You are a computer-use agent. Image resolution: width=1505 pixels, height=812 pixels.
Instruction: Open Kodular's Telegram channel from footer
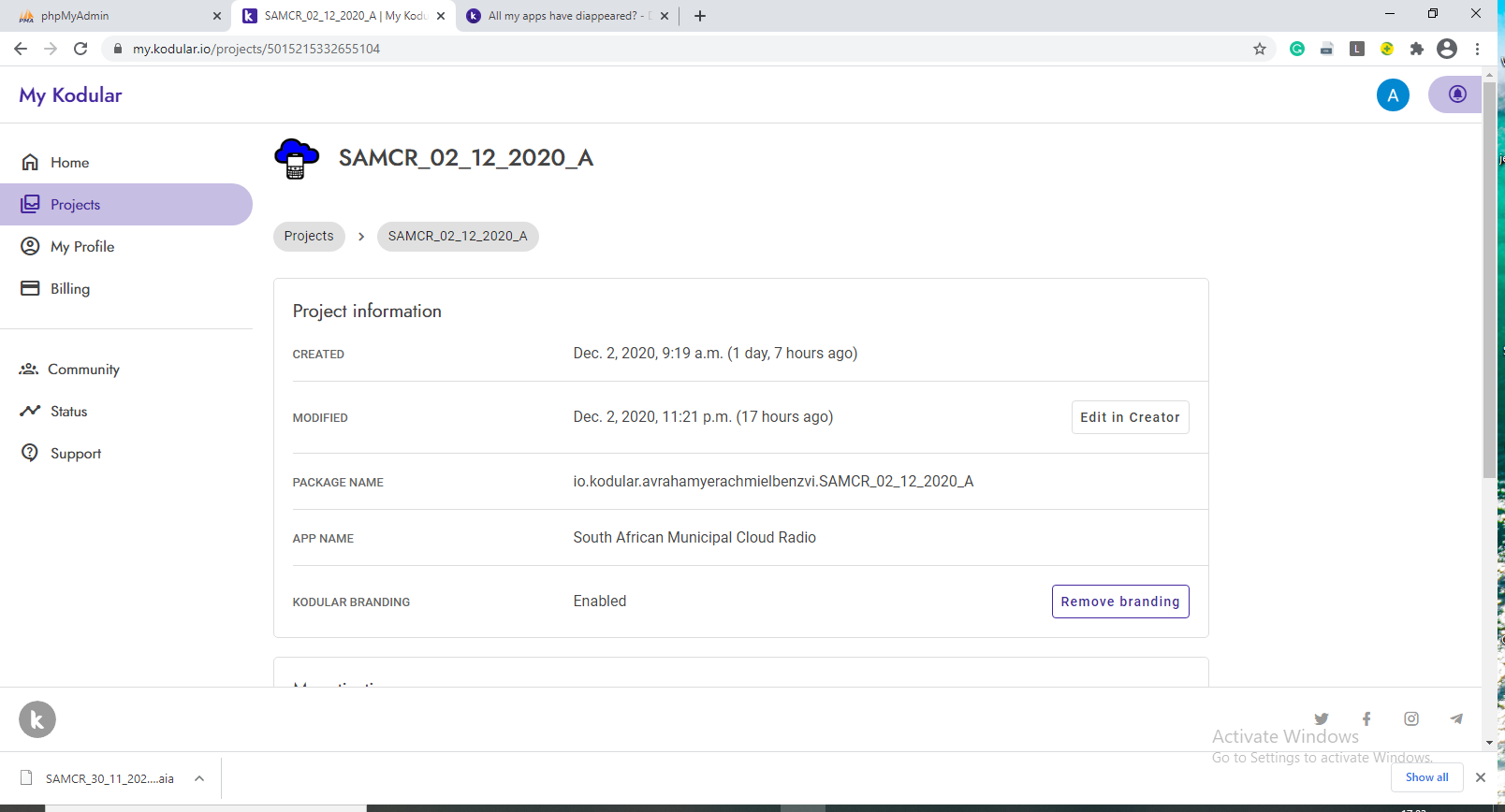pos(1456,718)
